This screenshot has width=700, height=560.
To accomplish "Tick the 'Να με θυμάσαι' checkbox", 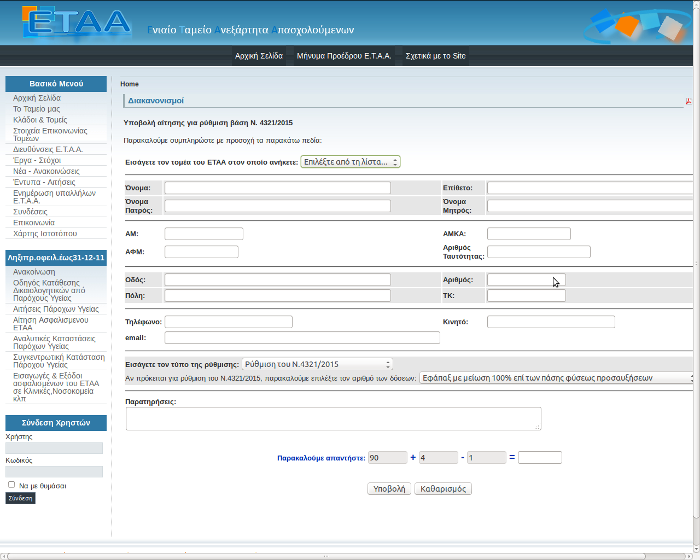I will click(12, 485).
